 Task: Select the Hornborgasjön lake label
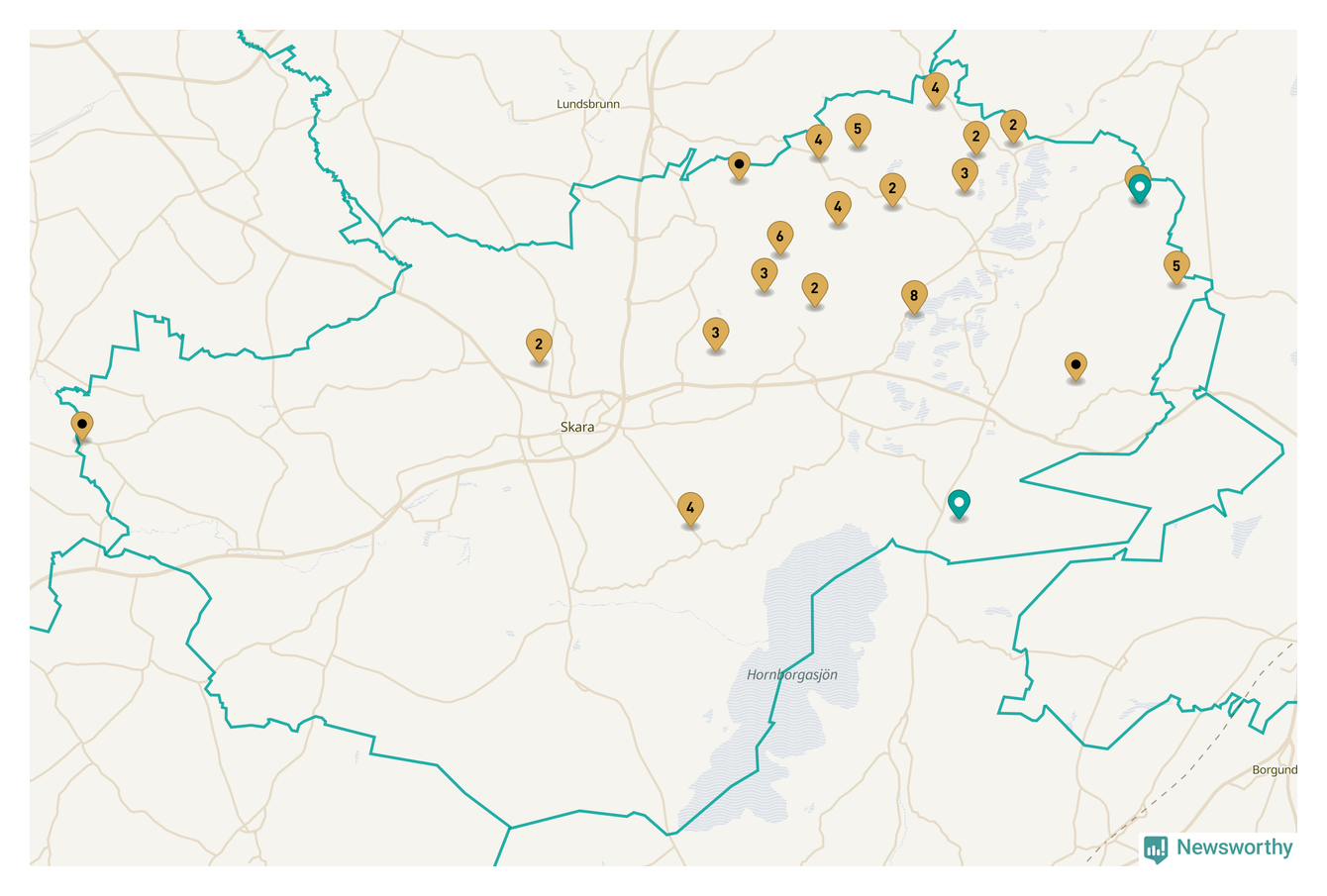(x=792, y=675)
